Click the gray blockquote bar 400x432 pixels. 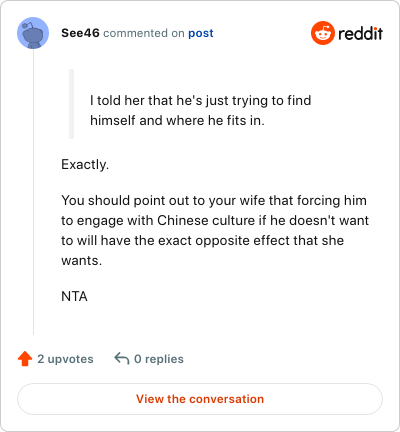point(71,104)
